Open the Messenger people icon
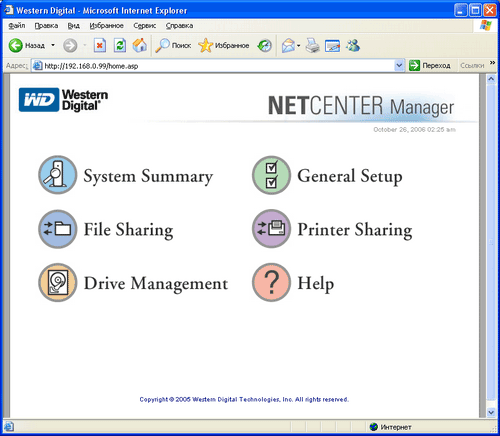The width and height of the screenshot is (500, 436). pyautogui.click(x=353, y=45)
